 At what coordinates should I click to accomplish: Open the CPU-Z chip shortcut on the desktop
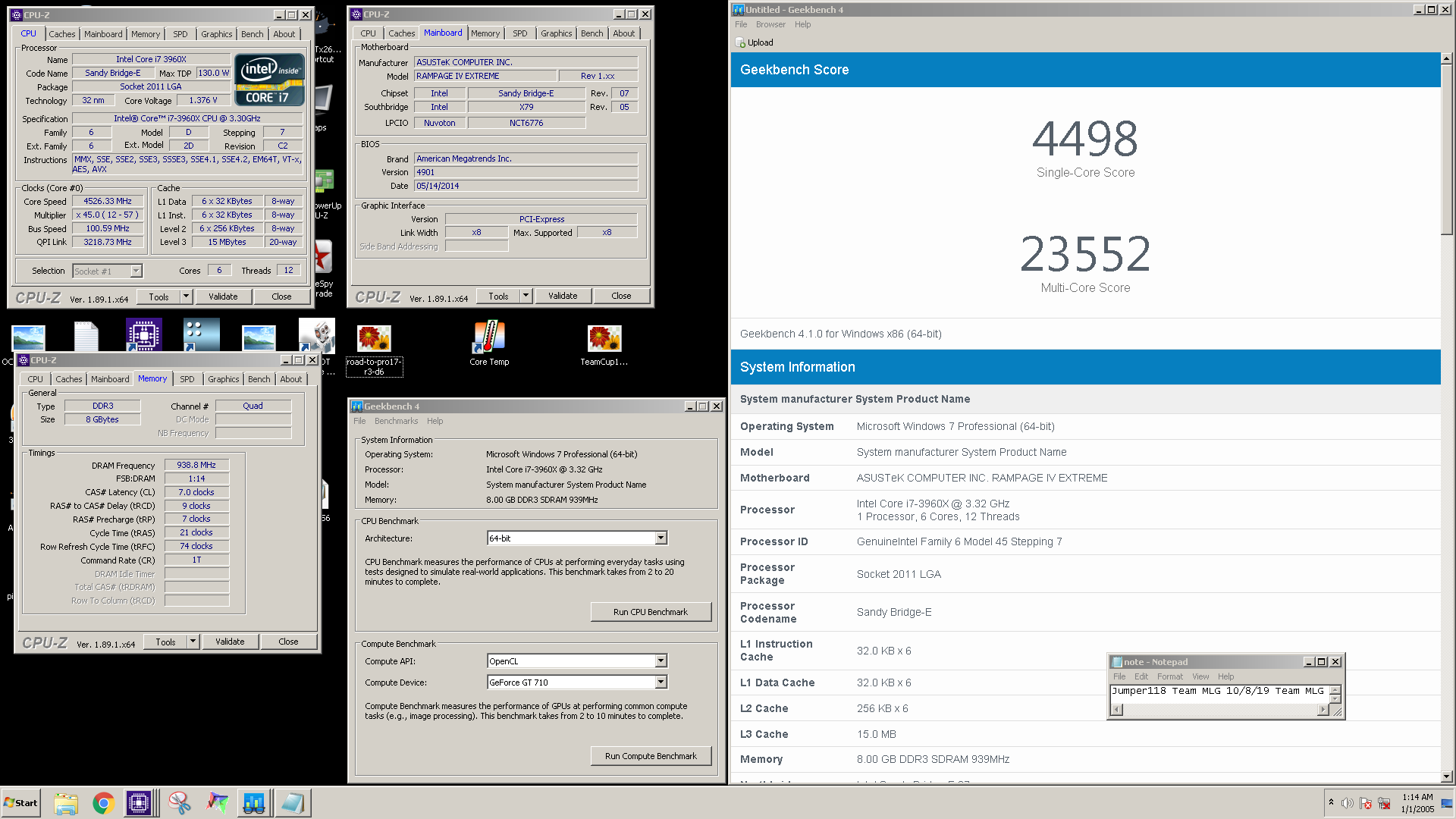tap(143, 334)
